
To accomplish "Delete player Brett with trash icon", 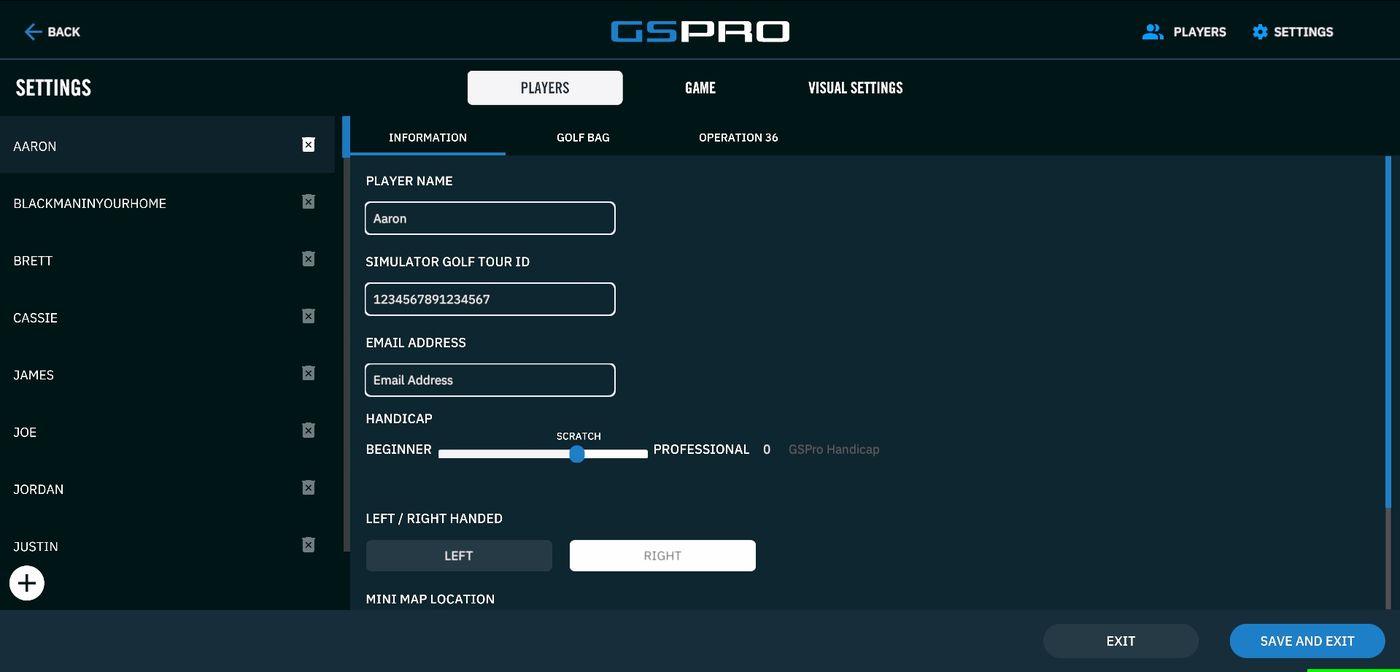I will point(308,259).
